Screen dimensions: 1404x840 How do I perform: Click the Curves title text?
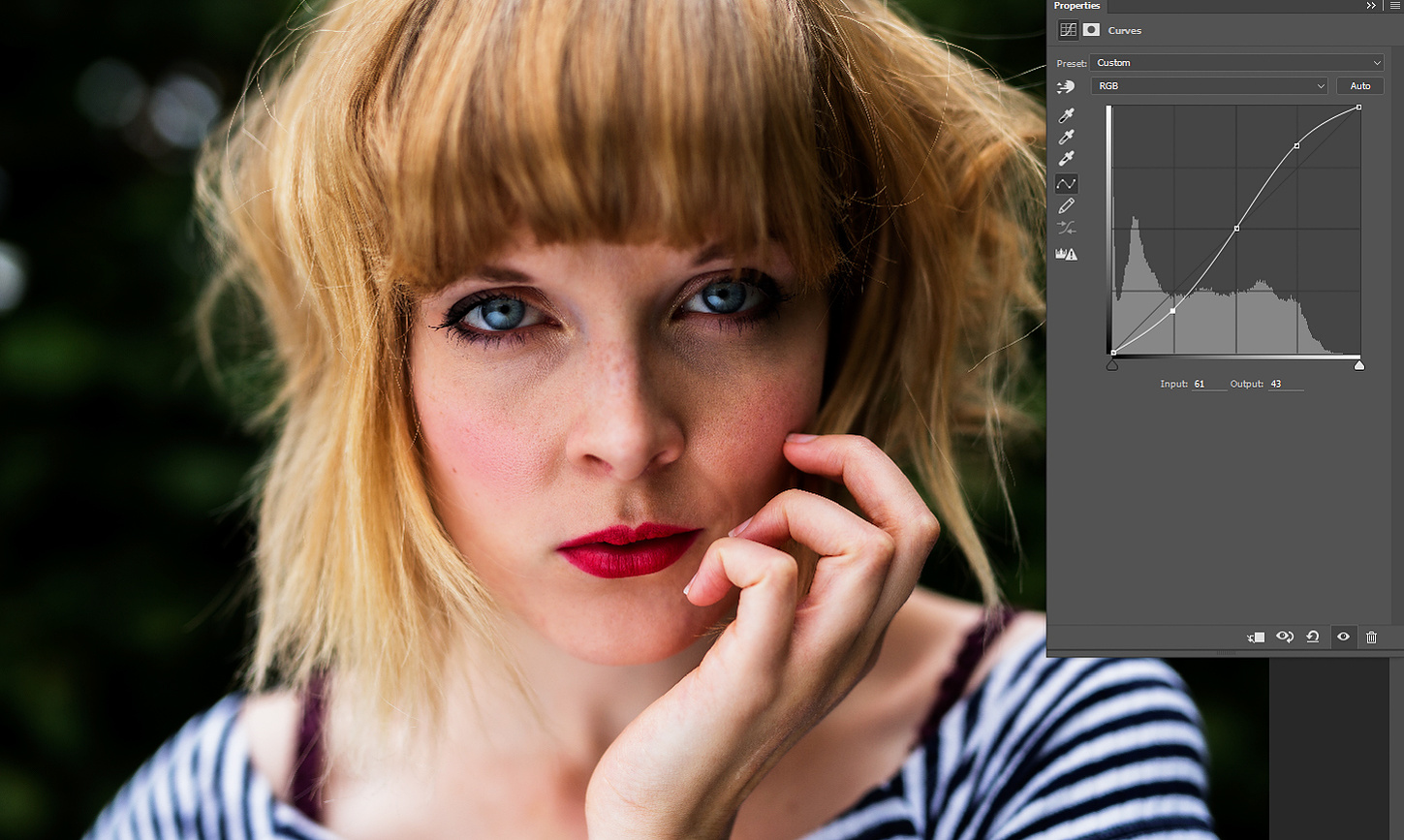(1124, 30)
